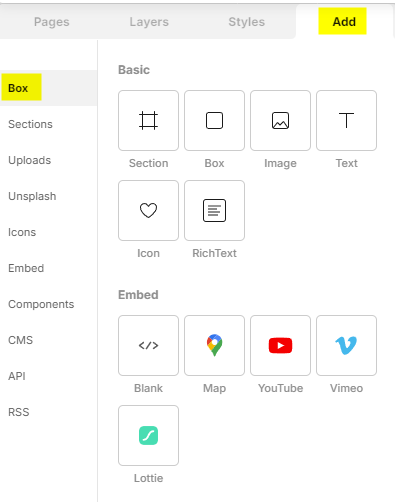Open the Components category

click(x=48, y=304)
